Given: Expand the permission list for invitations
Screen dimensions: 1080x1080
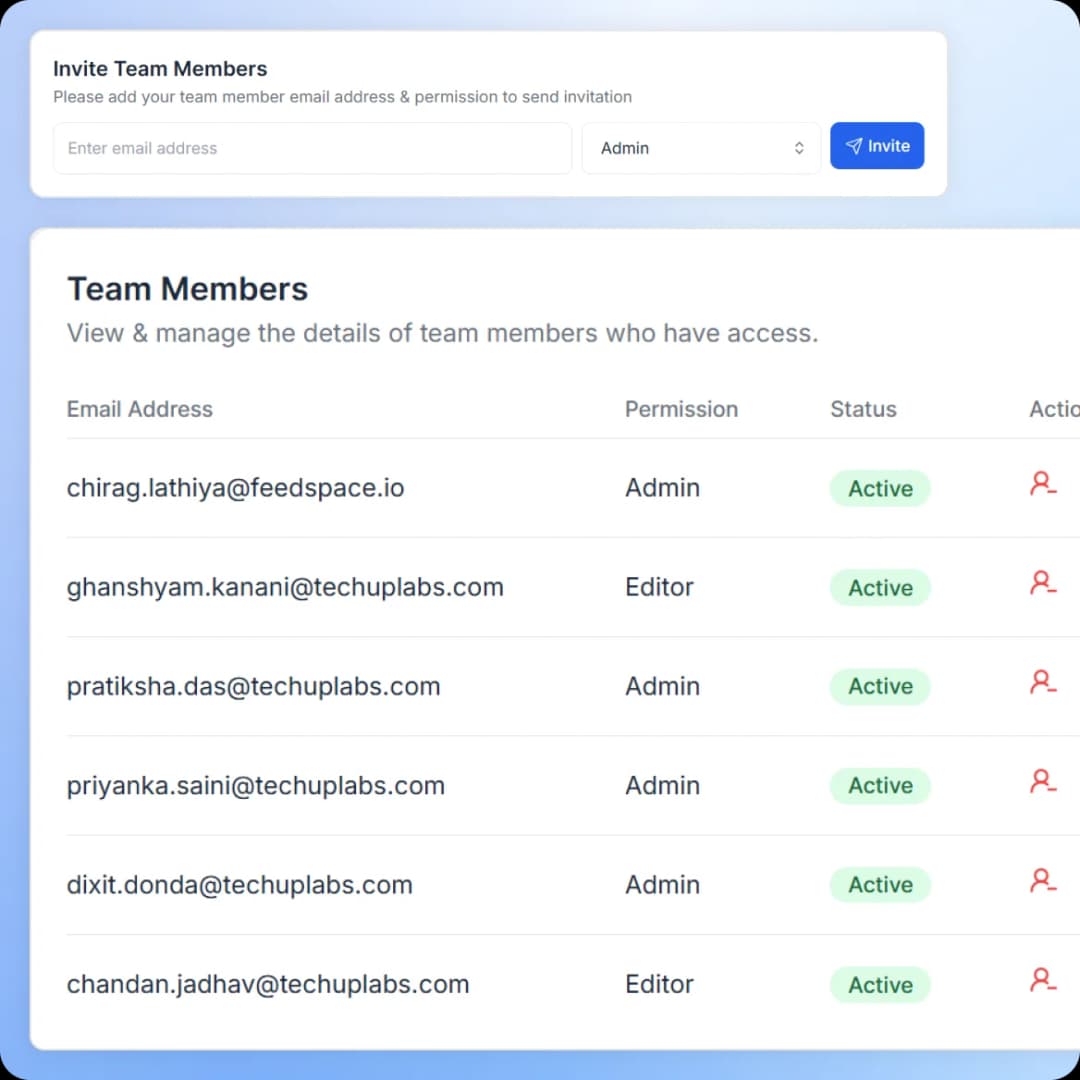Looking at the screenshot, I should tap(700, 147).
